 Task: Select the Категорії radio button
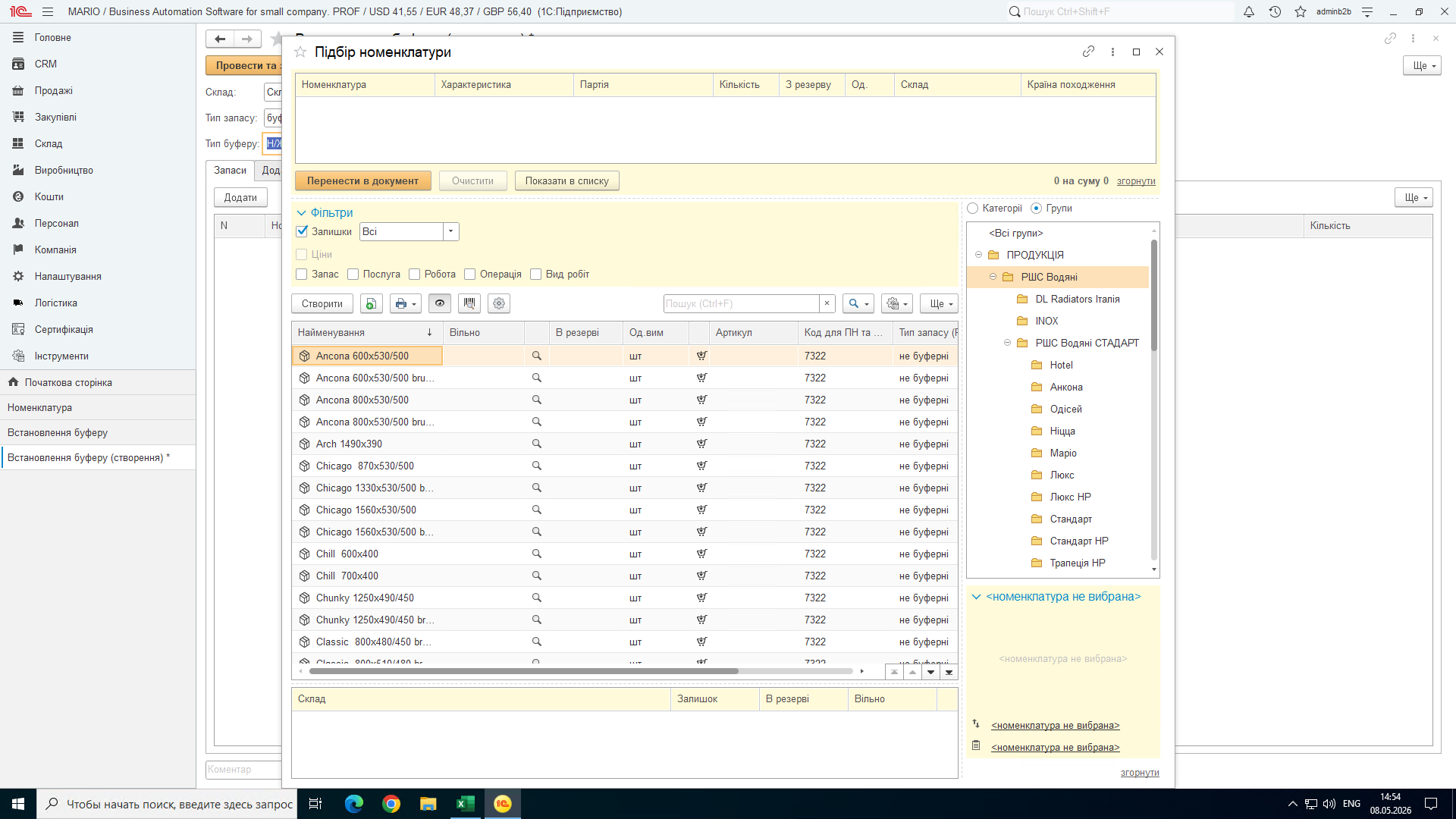pyautogui.click(x=973, y=208)
